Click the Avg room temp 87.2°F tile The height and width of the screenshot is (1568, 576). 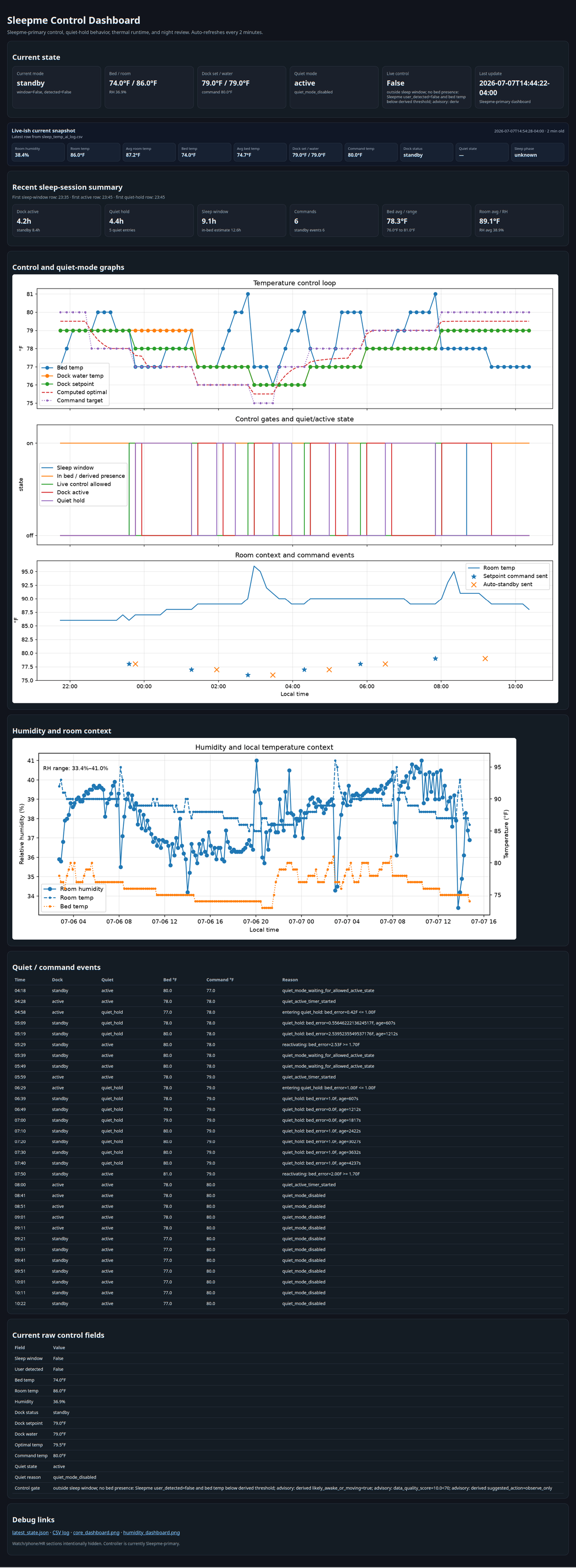tap(149, 152)
